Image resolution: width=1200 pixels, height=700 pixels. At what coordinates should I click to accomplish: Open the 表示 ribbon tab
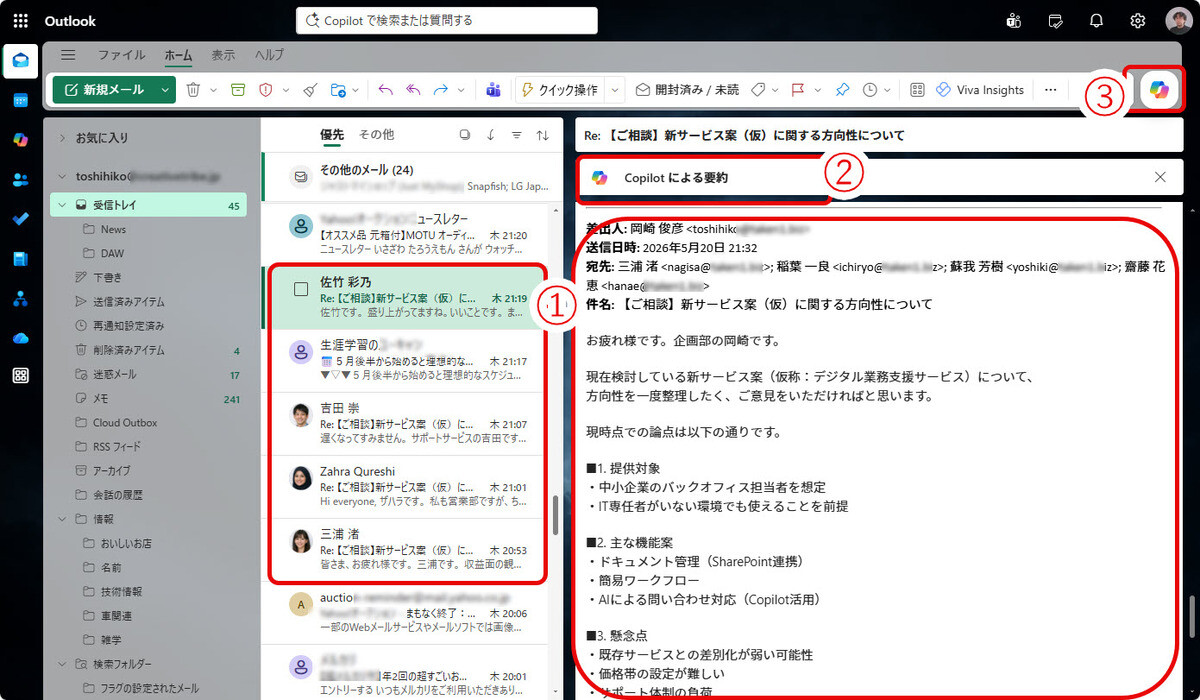[224, 55]
